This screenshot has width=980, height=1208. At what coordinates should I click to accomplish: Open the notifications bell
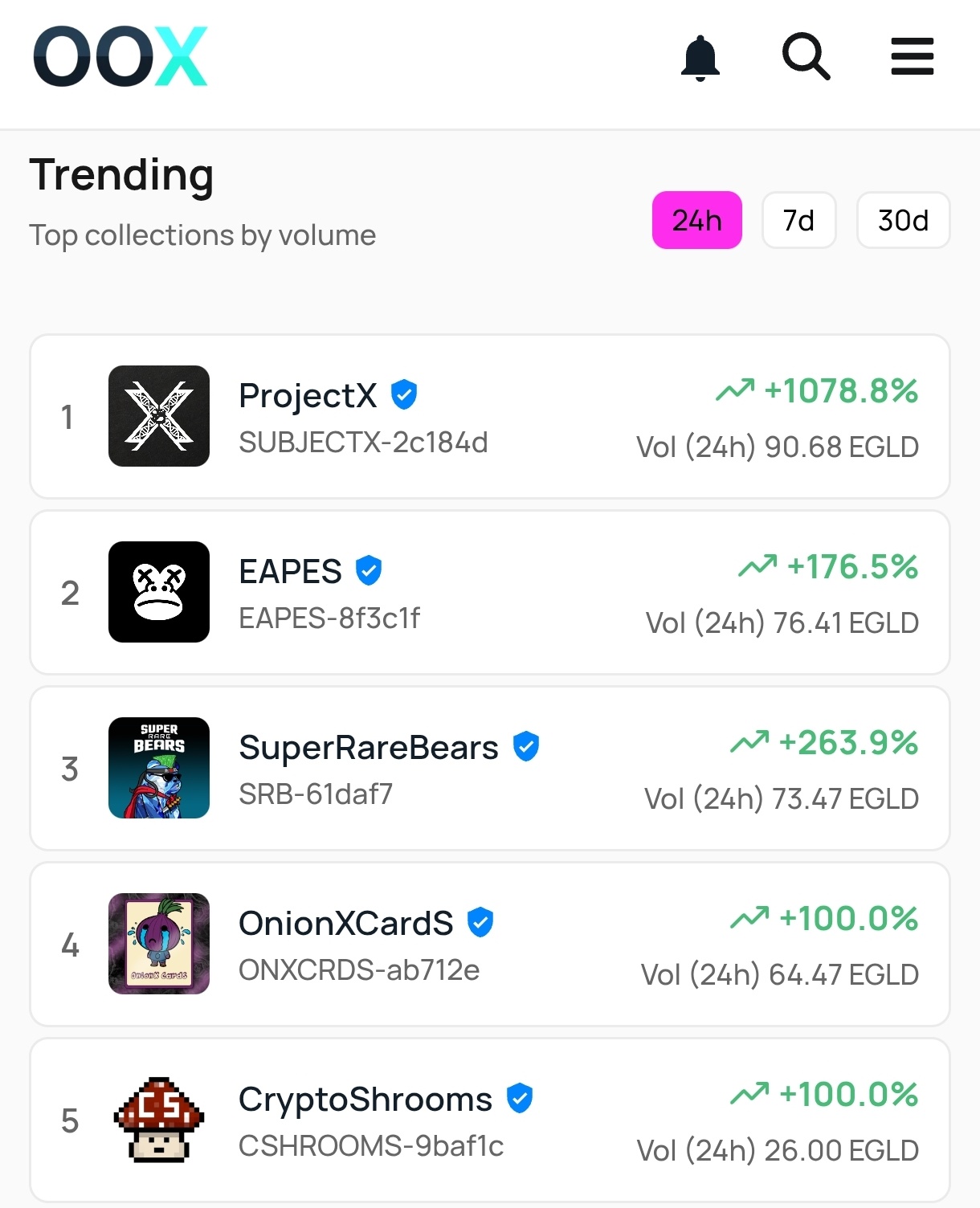click(x=700, y=58)
